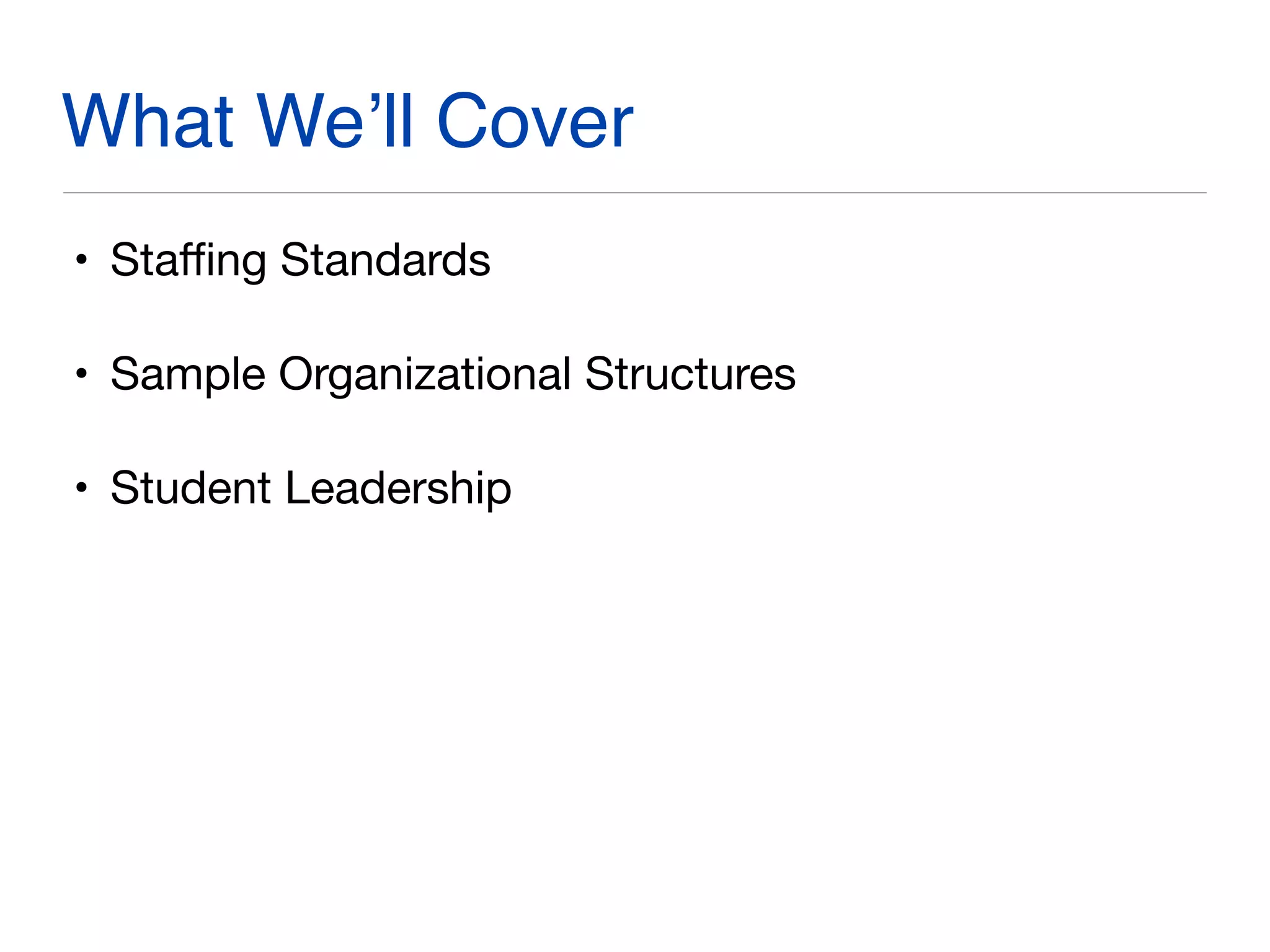
Task: Select the word "Leadership" in third bullet
Action: tap(398, 488)
